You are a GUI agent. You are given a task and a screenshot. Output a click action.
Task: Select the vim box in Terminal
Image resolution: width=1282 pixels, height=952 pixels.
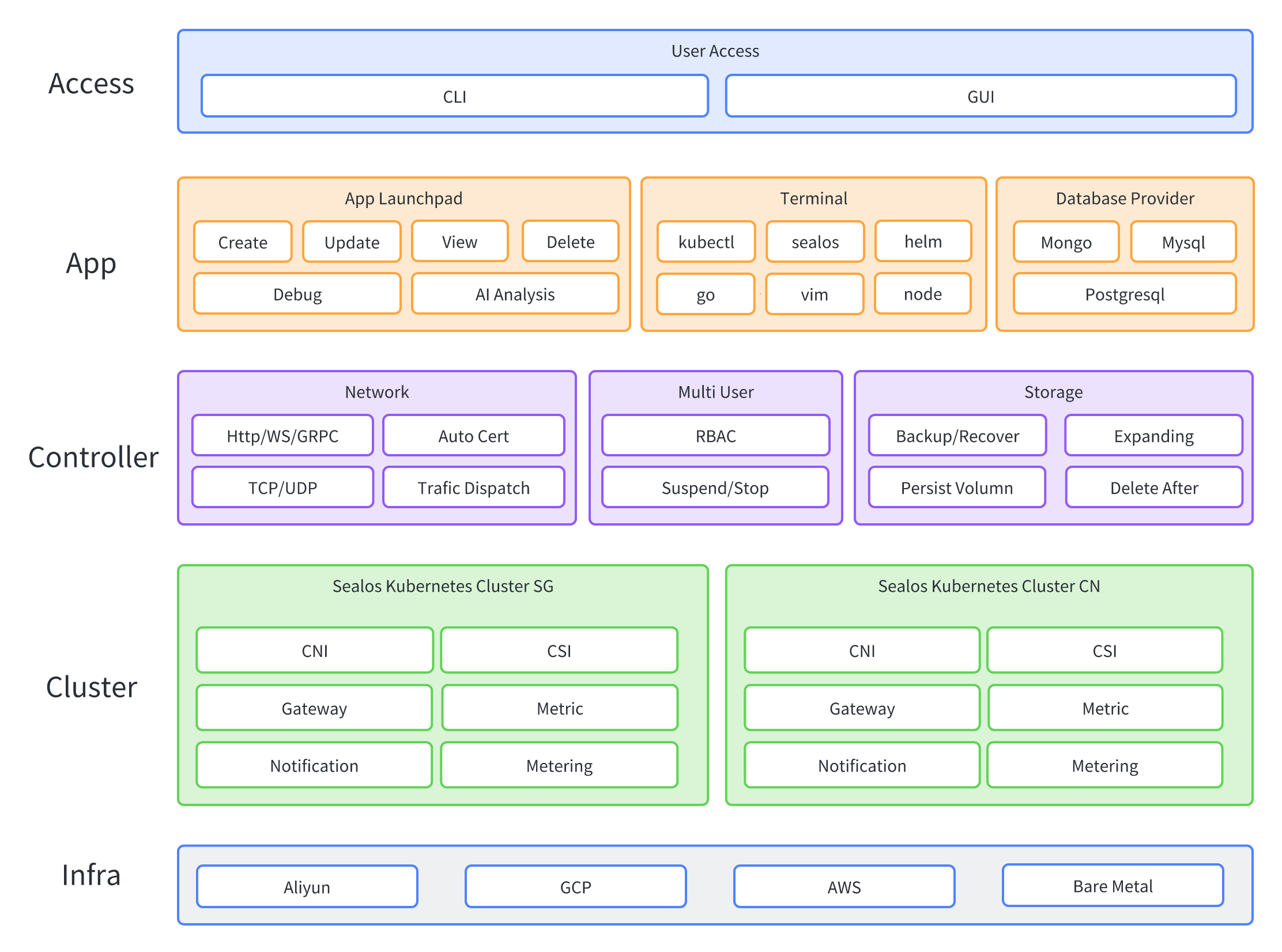coord(814,294)
